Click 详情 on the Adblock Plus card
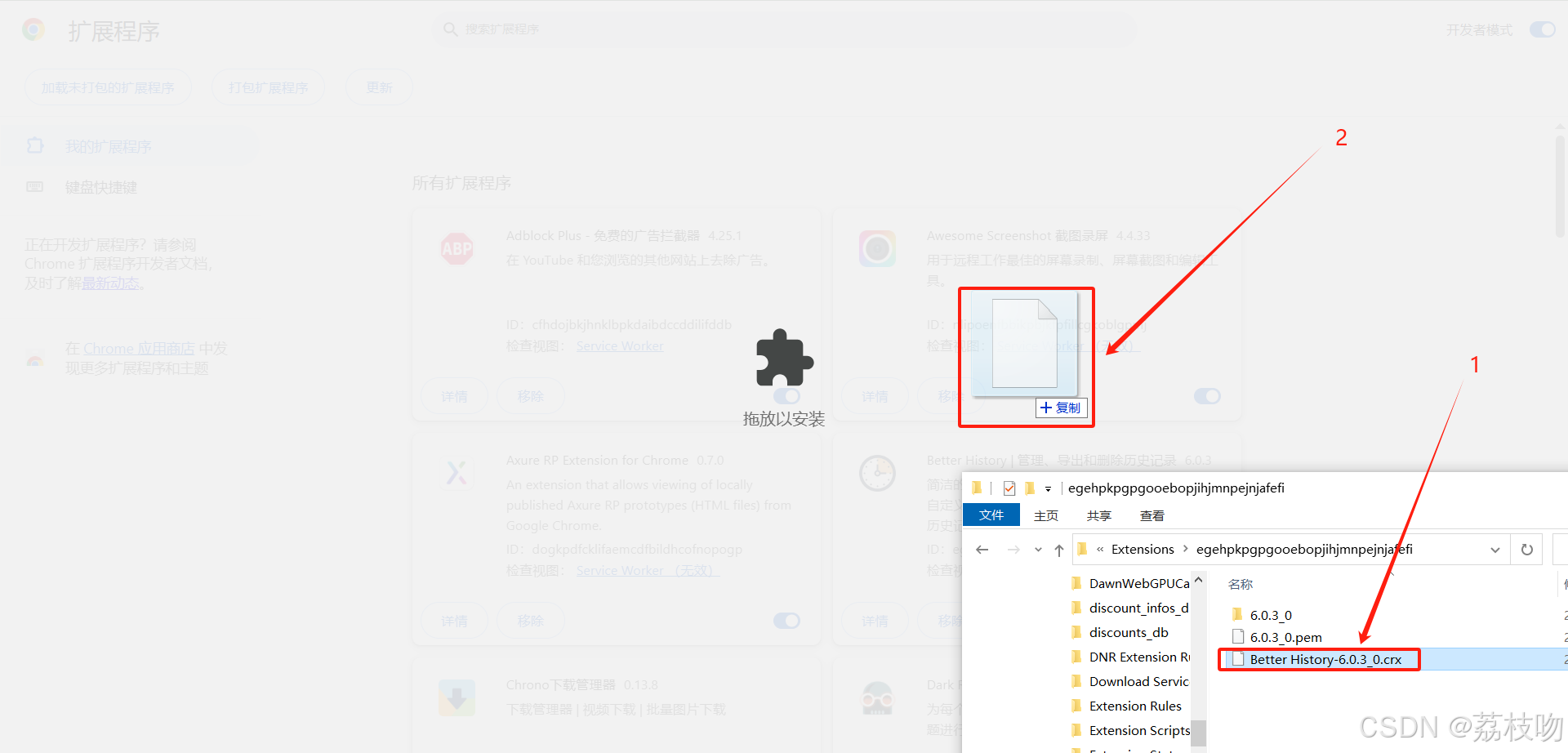This screenshot has width=1568, height=753. pyautogui.click(x=455, y=396)
